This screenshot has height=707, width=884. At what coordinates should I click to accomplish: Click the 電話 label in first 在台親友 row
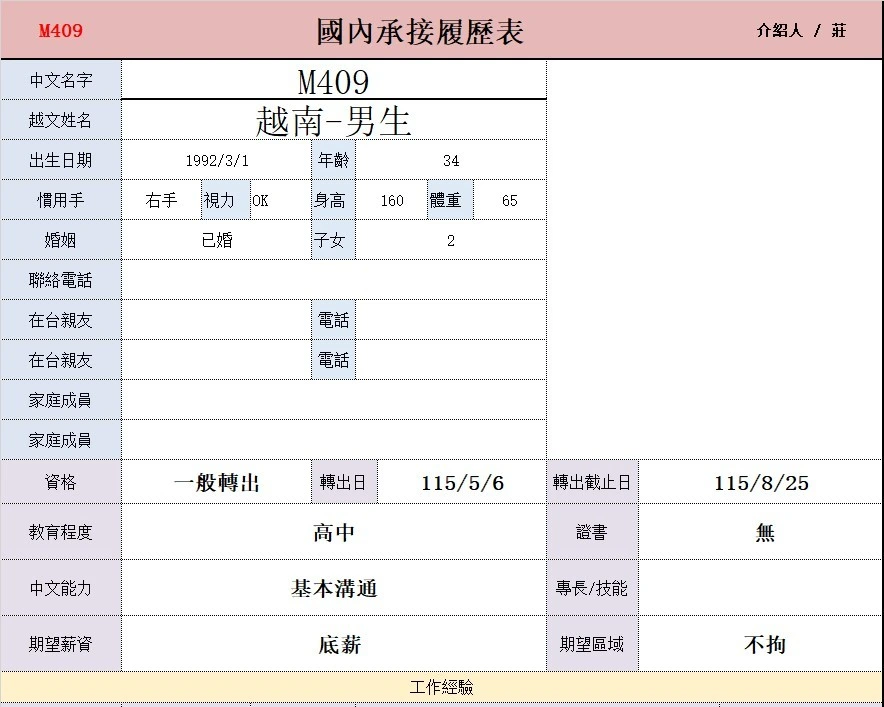click(334, 320)
